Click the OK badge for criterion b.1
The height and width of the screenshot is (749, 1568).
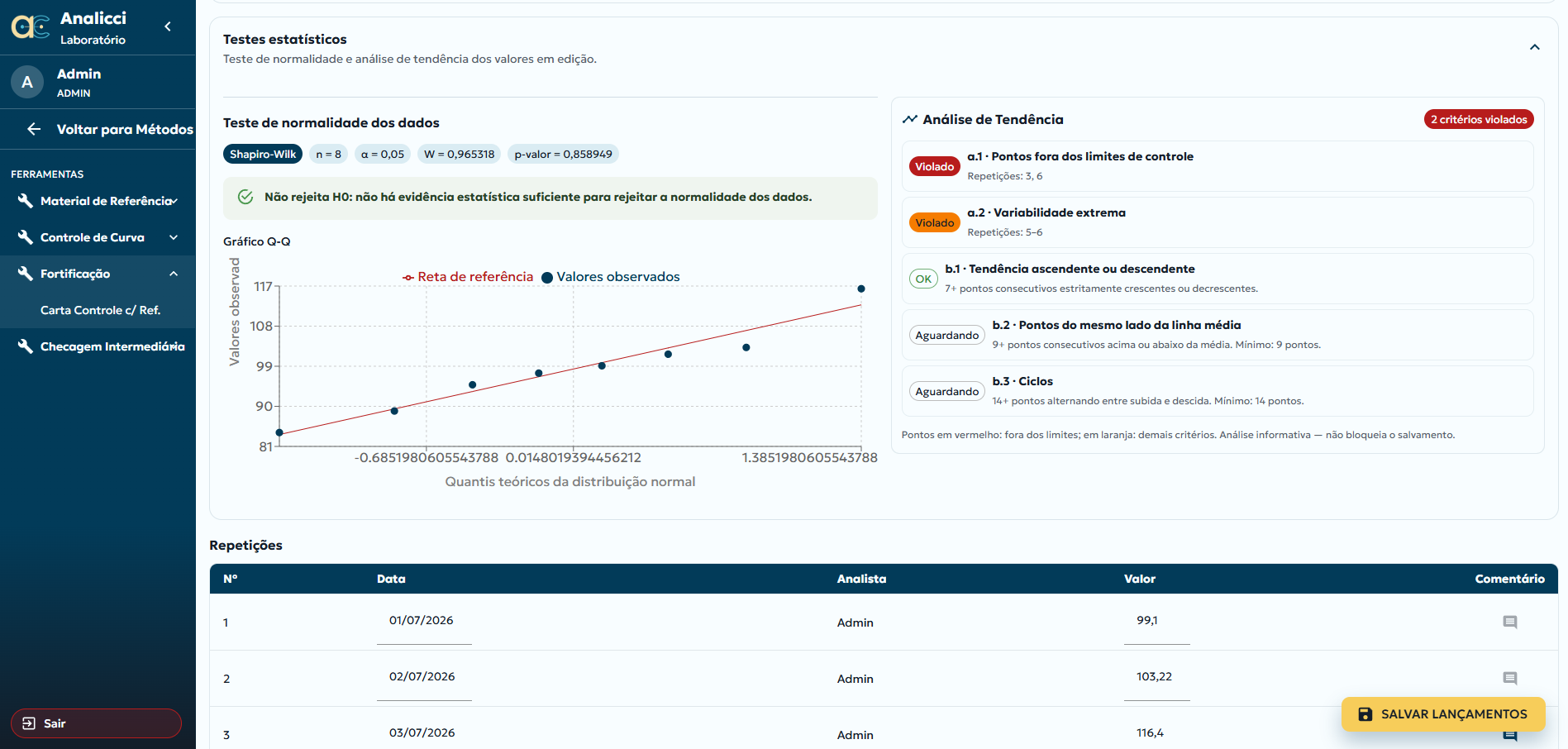coord(923,279)
